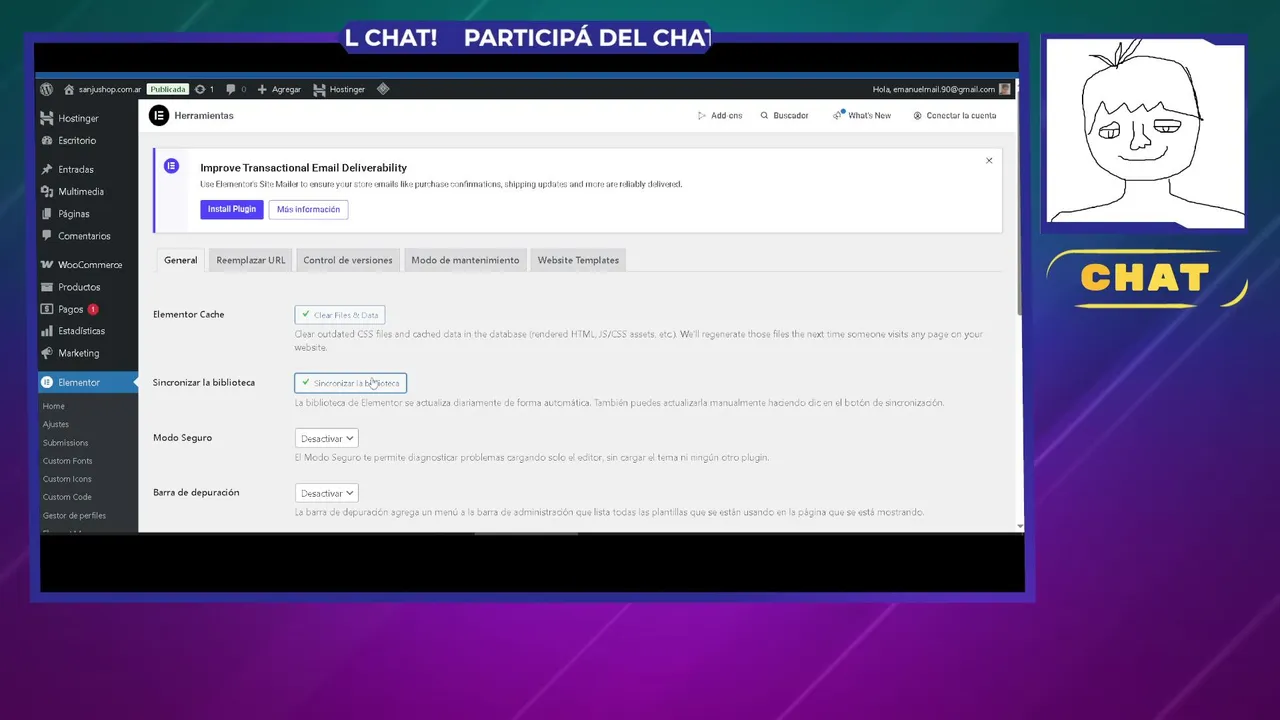Click the Elementor icon in the notice banner
Image resolution: width=1280 pixels, height=720 pixels.
(171, 166)
